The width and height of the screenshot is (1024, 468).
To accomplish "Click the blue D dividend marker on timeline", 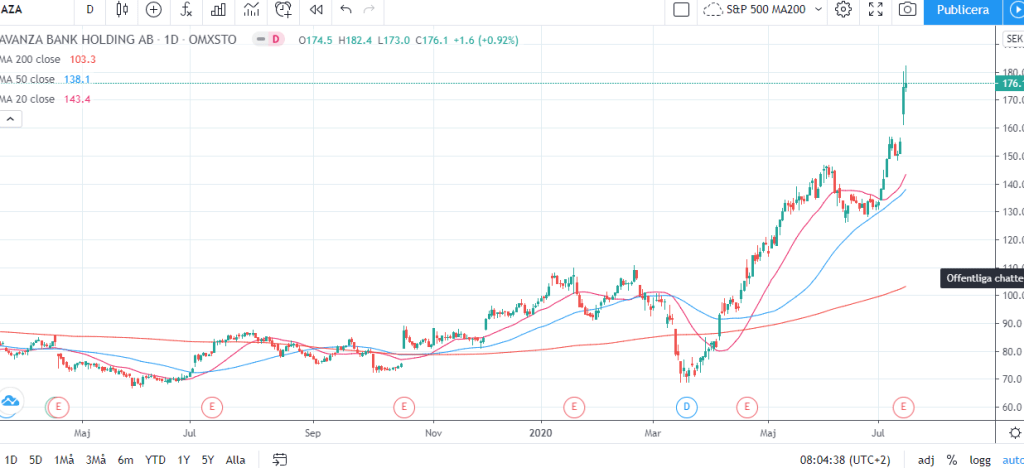I will 686,407.
